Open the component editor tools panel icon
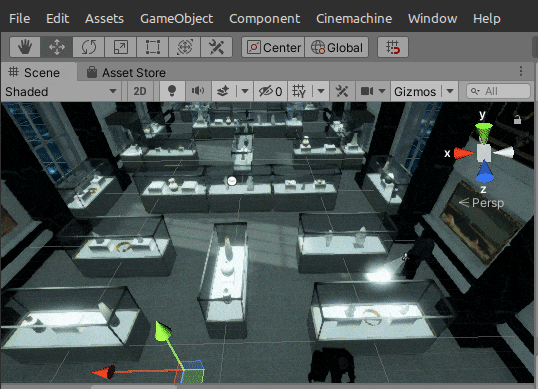This screenshot has height=389, width=538. pyautogui.click(x=342, y=92)
